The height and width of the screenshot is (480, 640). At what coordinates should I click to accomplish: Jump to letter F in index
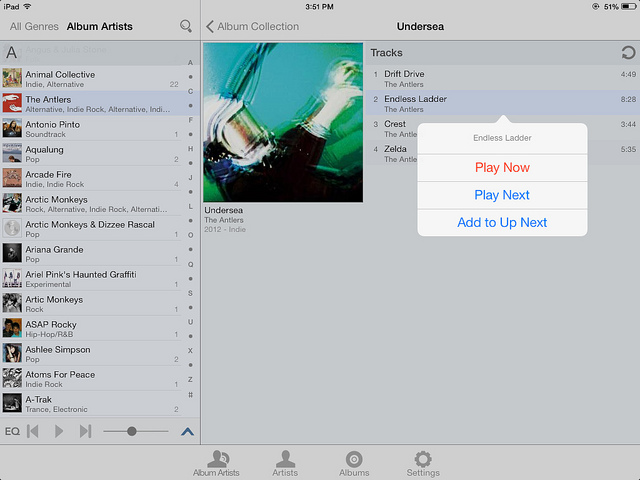click(190, 120)
